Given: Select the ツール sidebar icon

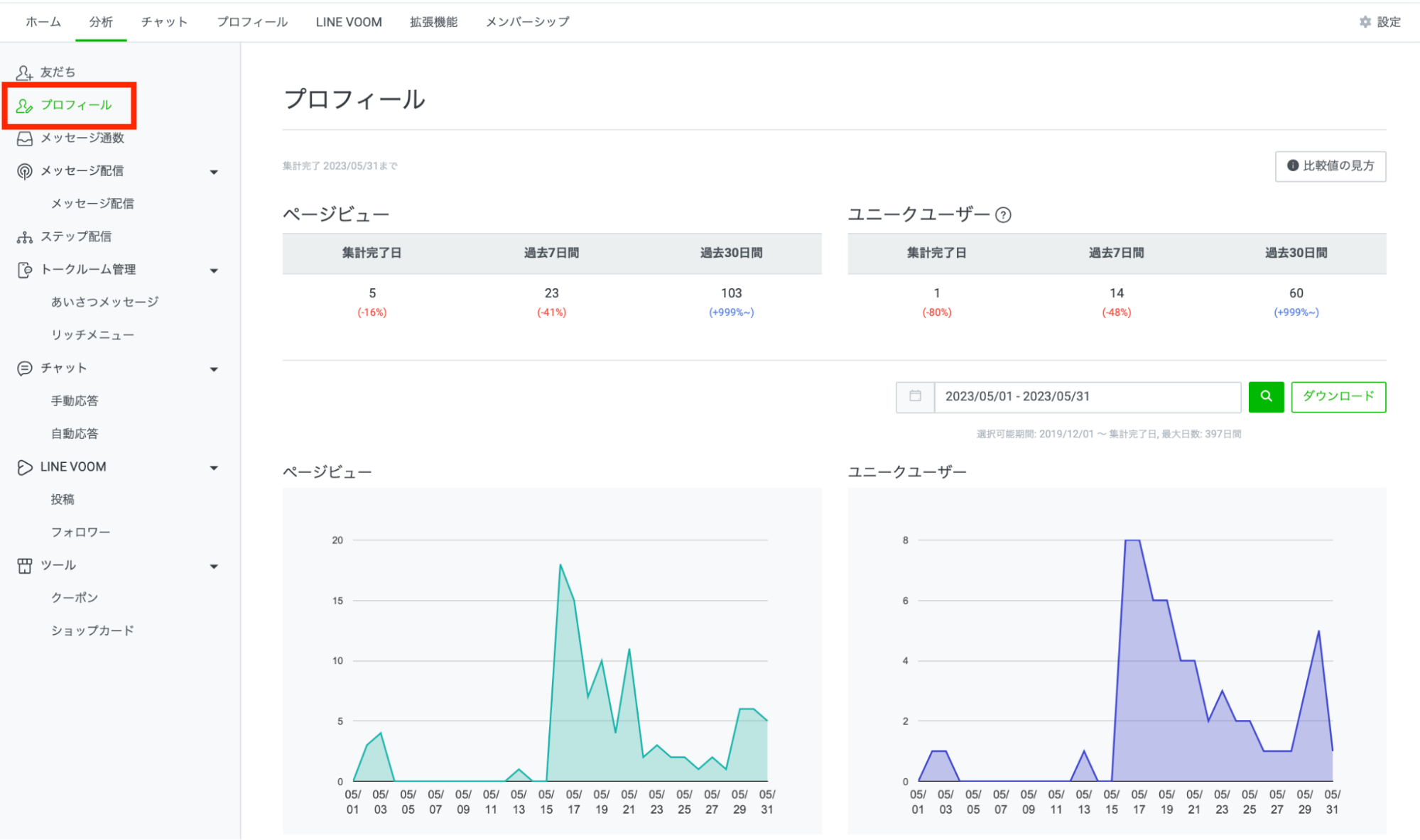Looking at the screenshot, I should click(x=24, y=565).
